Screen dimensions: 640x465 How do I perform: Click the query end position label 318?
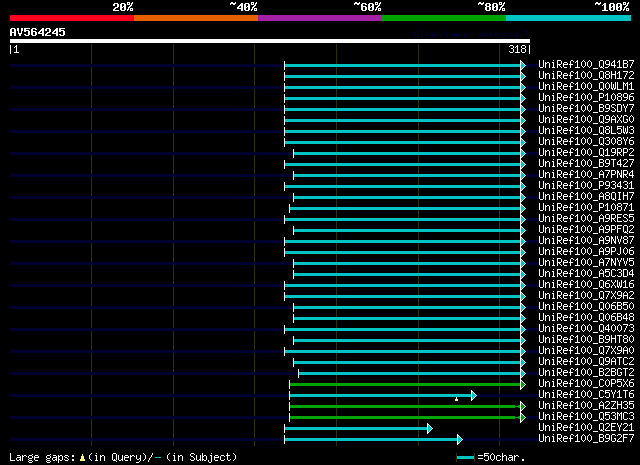(x=518, y=49)
